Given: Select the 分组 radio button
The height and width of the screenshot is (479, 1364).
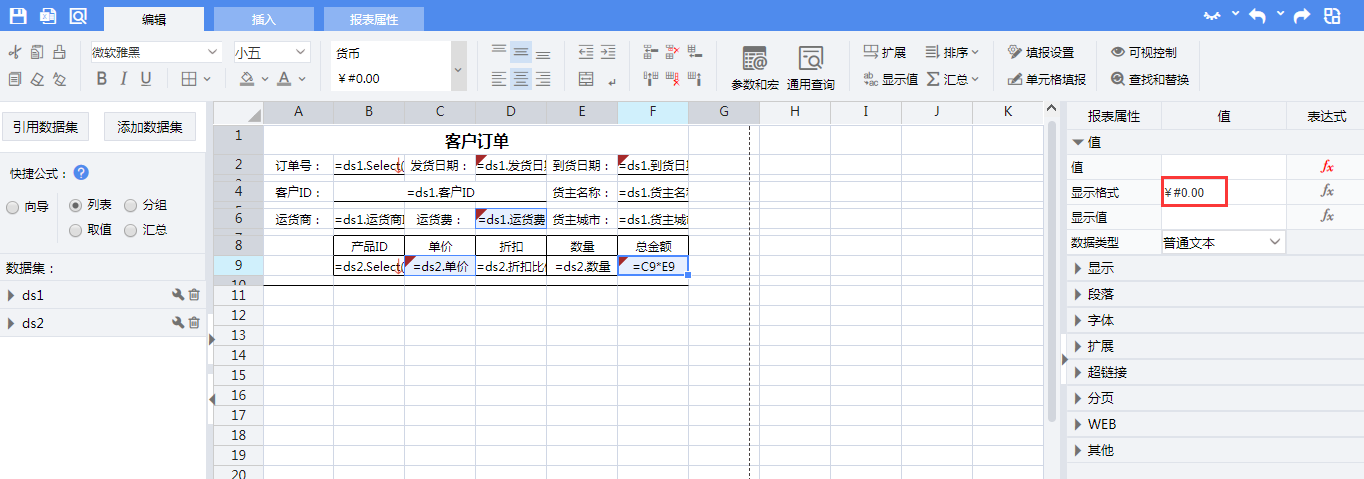Looking at the screenshot, I should click(131, 205).
